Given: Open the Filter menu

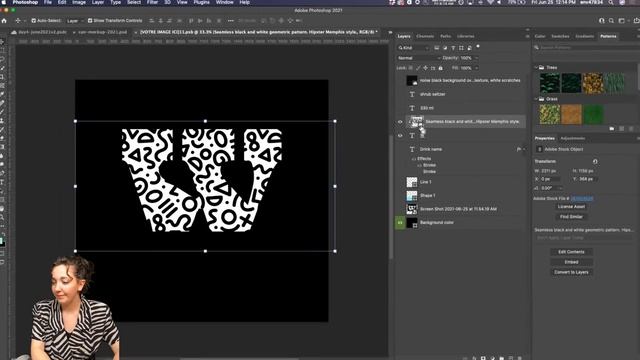Looking at the screenshot, I should pyautogui.click(x=152, y=2).
